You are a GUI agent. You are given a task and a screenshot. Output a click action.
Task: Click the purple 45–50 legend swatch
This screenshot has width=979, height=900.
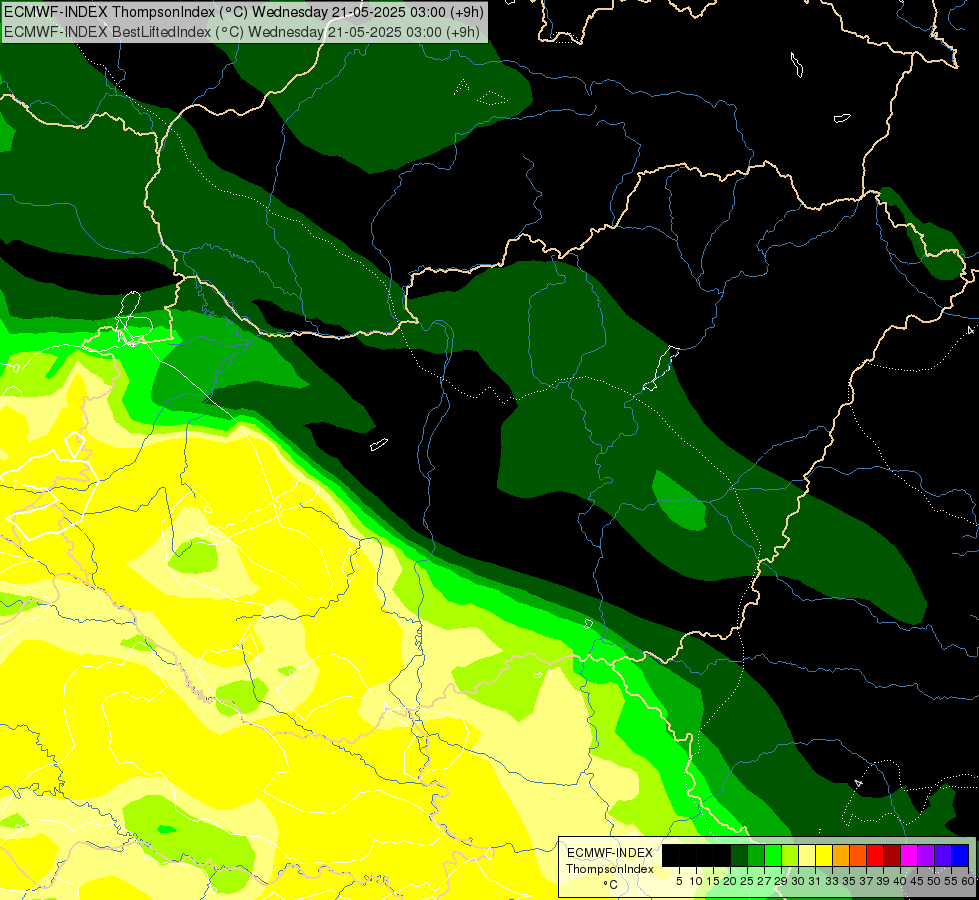coord(926,855)
